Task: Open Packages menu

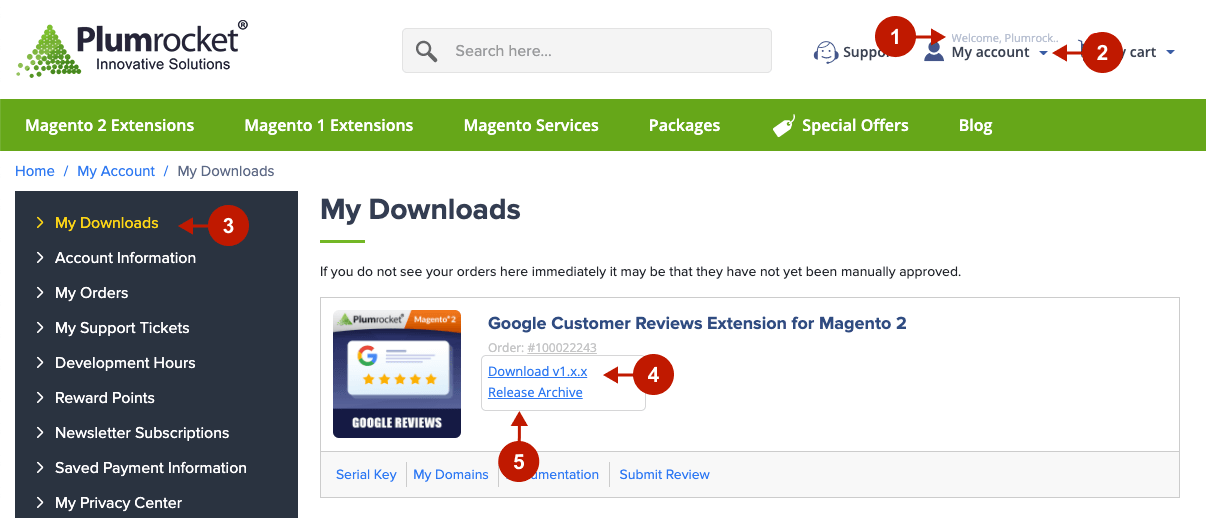Action: coord(684,125)
